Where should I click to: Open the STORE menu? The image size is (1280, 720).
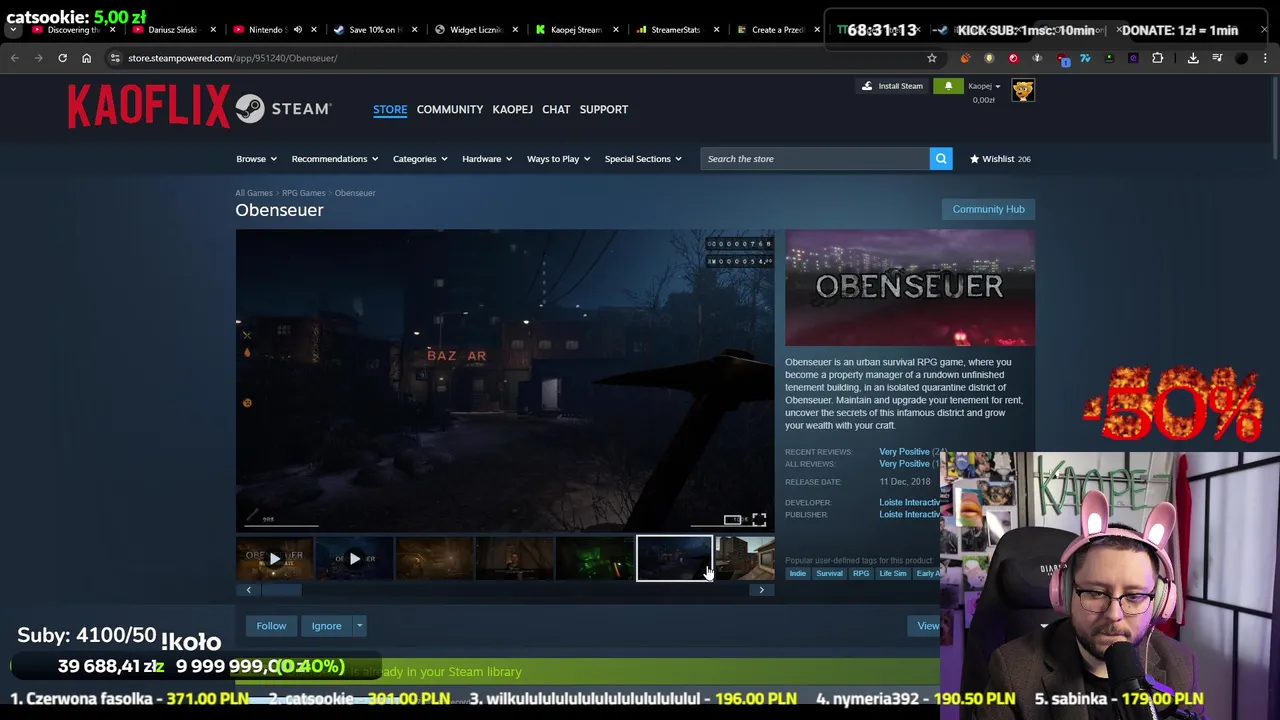390,109
